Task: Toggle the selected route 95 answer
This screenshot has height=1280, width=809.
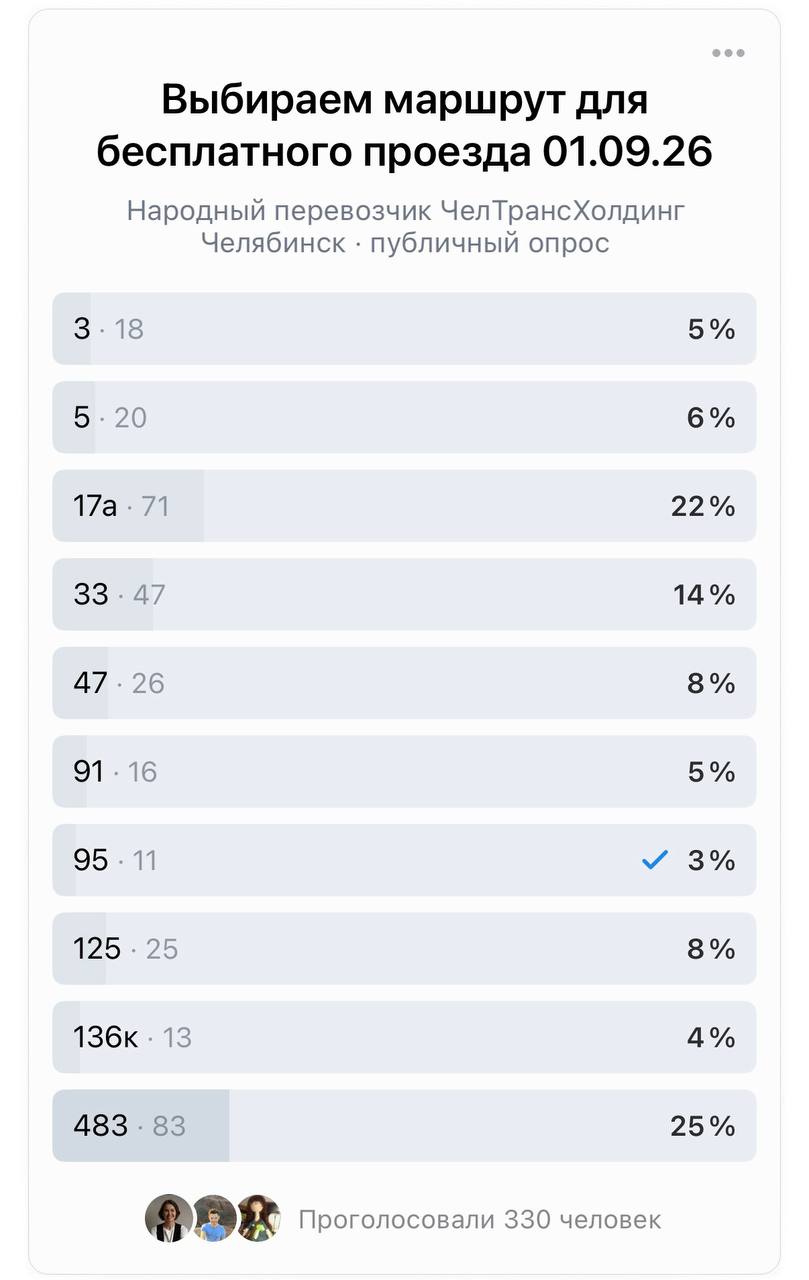Action: pos(404,860)
